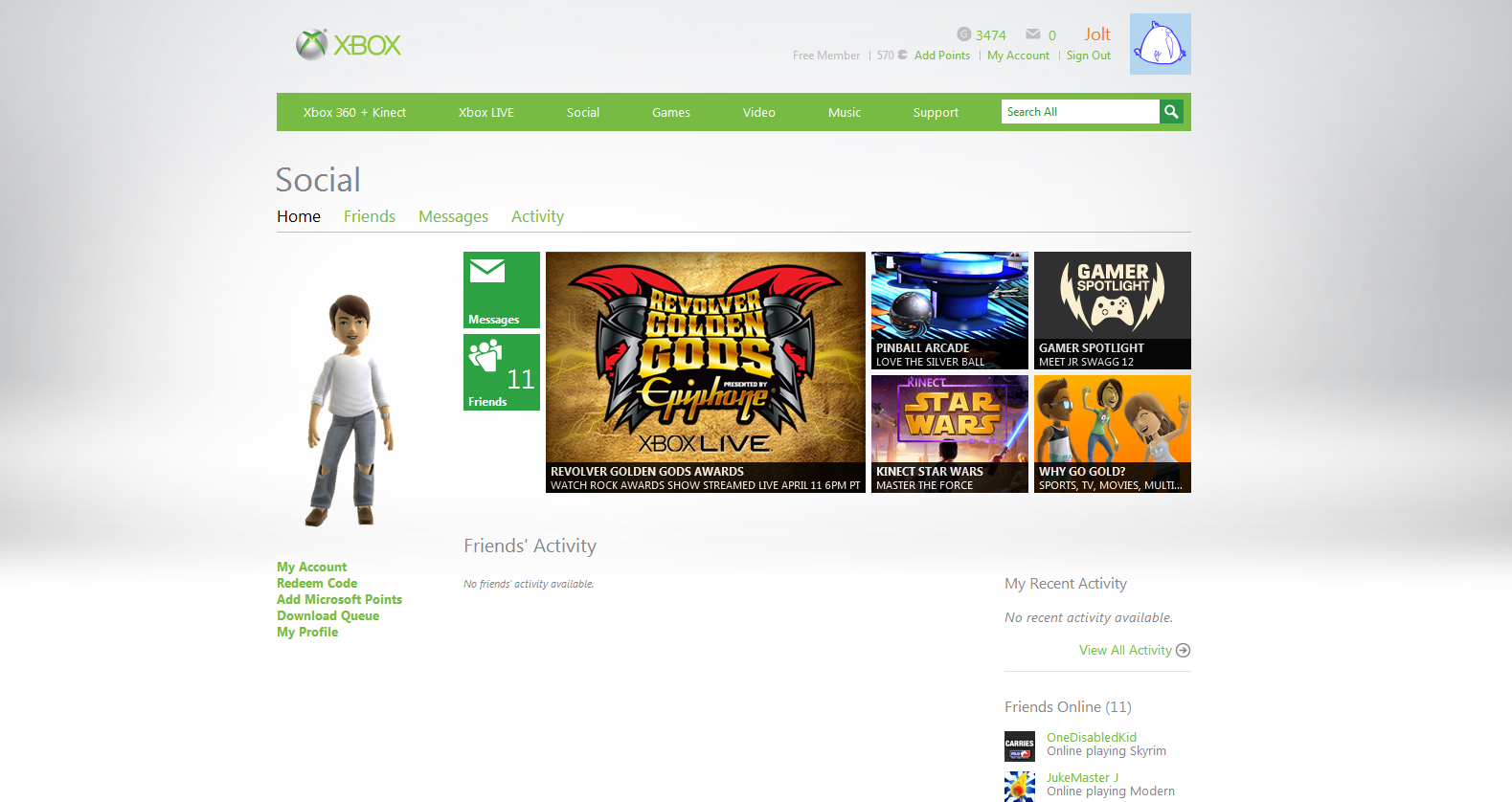
Task: Select the Home tab under Social
Action: click(x=299, y=216)
